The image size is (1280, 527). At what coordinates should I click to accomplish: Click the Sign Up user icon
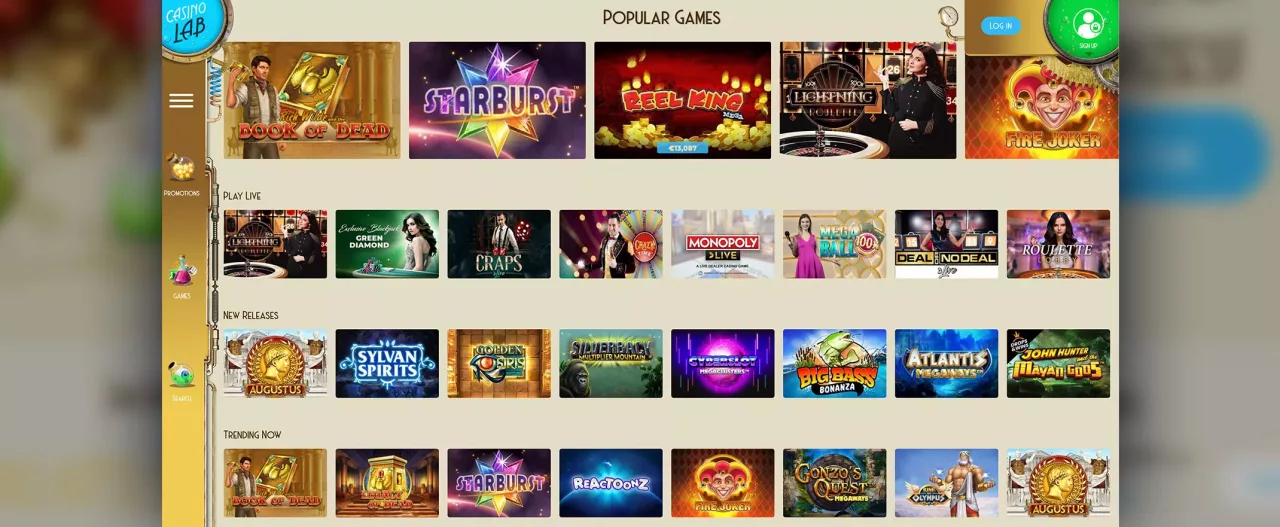[x=1087, y=27]
